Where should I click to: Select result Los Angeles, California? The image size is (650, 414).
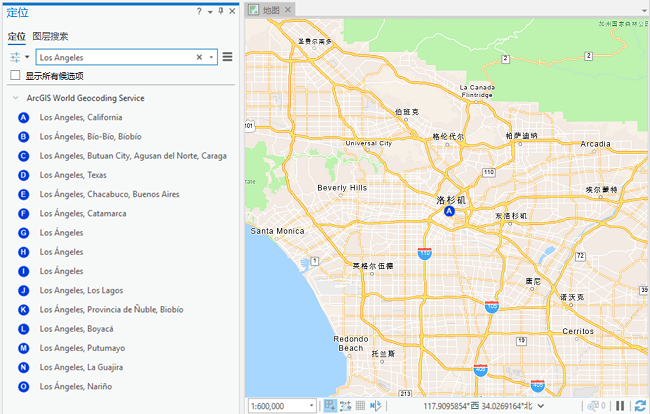(x=81, y=118)
